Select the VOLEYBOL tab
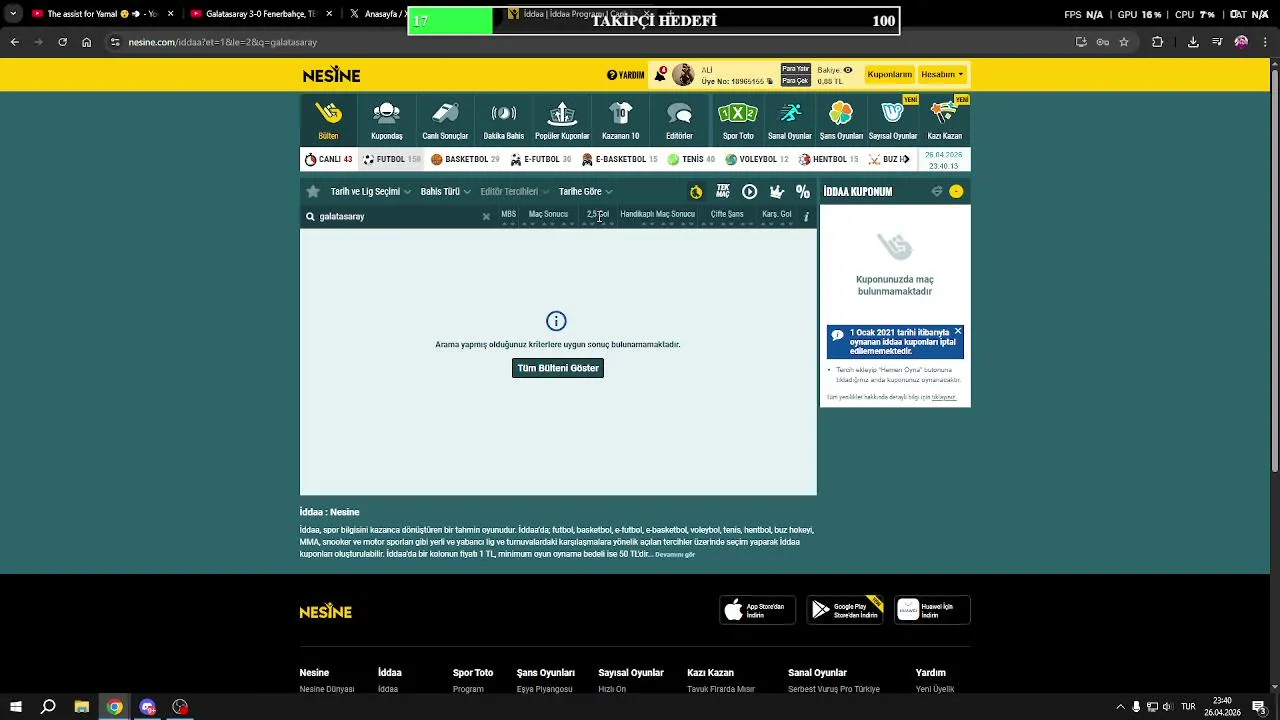The image size is (1280, 720). tap(757, 159)
